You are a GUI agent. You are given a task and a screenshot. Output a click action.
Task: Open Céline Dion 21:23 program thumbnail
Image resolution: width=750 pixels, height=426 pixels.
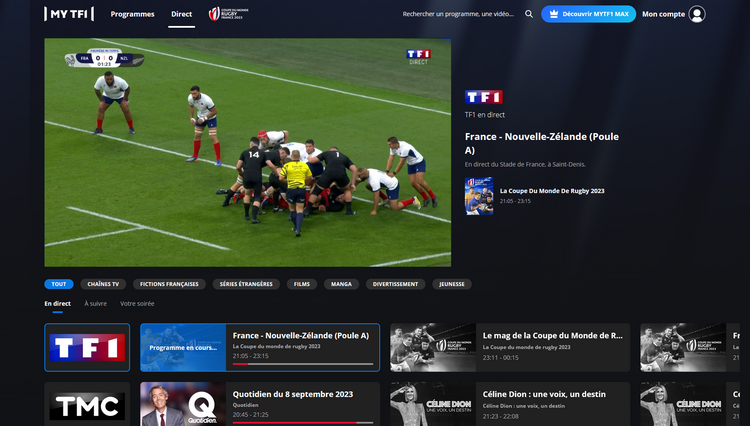tap(433, 404)
